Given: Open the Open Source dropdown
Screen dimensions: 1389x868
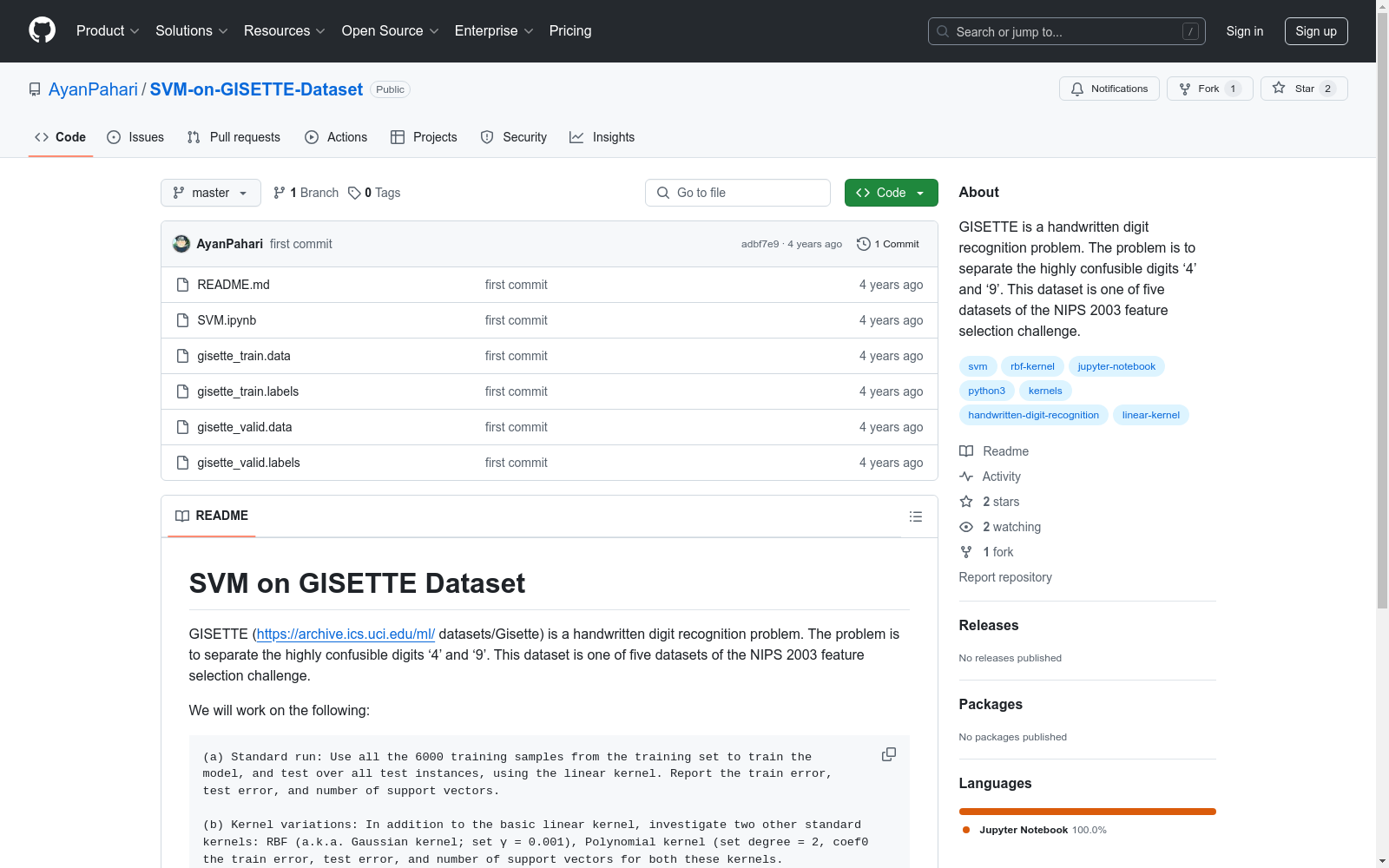Looking at the screenshot, I should (x=391, y=30).
